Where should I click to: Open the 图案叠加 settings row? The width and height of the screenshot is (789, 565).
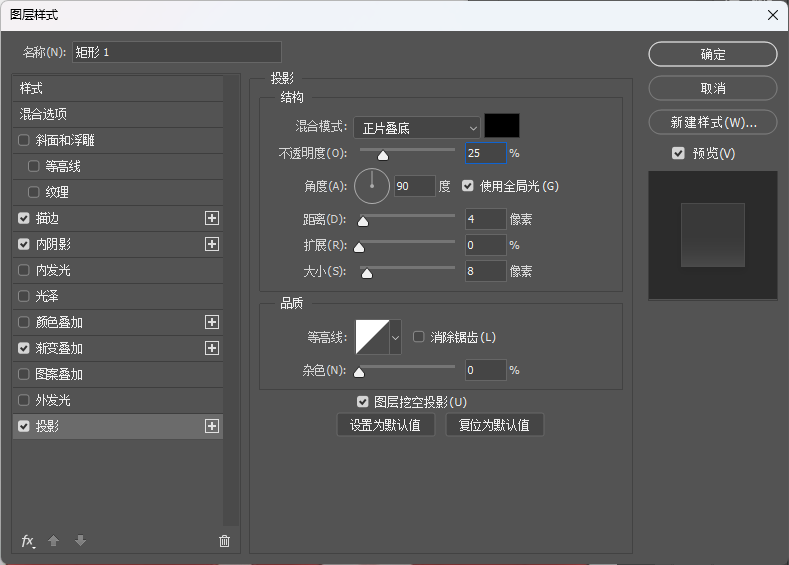click(118, 374)
